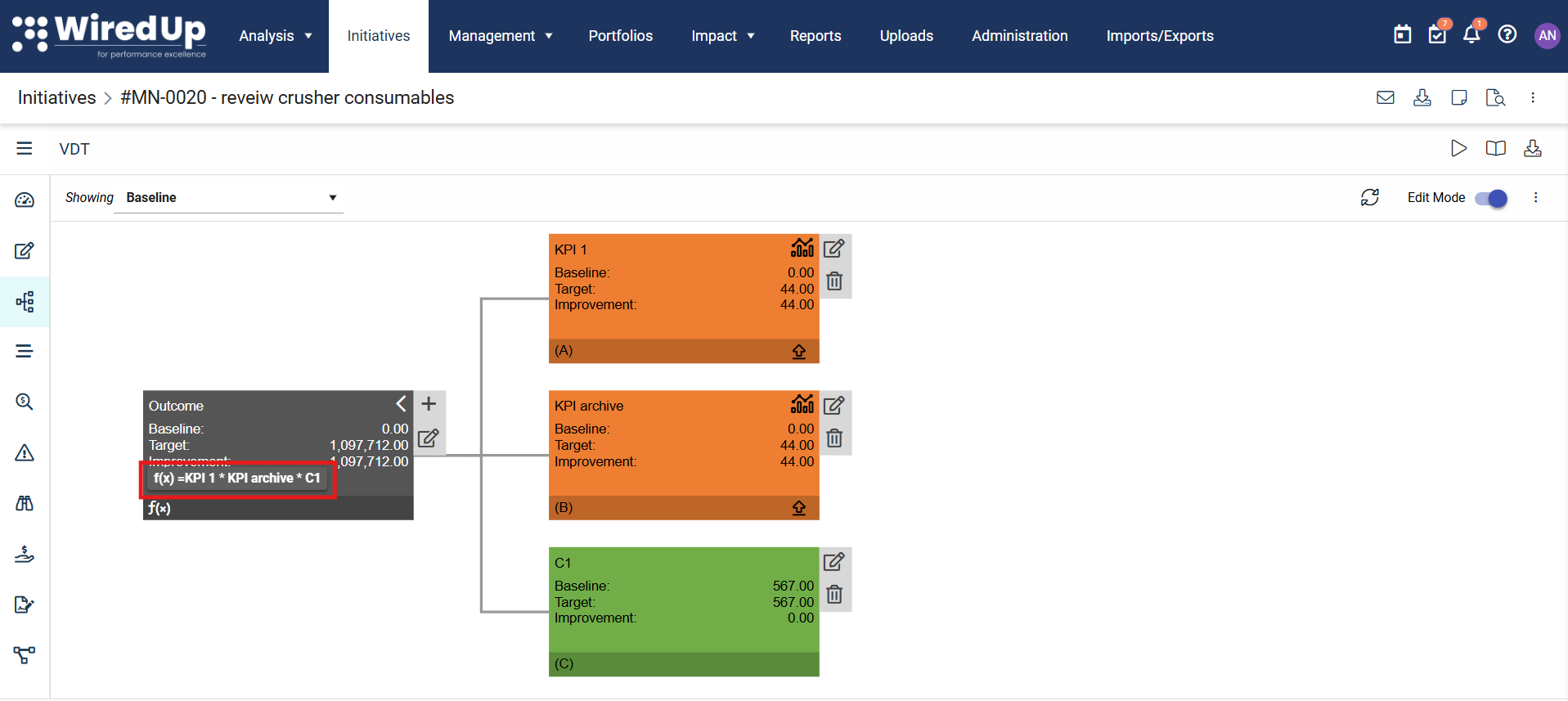This screenshot has width=1568, height=701.
Task: Delete the KPI archive node
Action: pos(834,438)
